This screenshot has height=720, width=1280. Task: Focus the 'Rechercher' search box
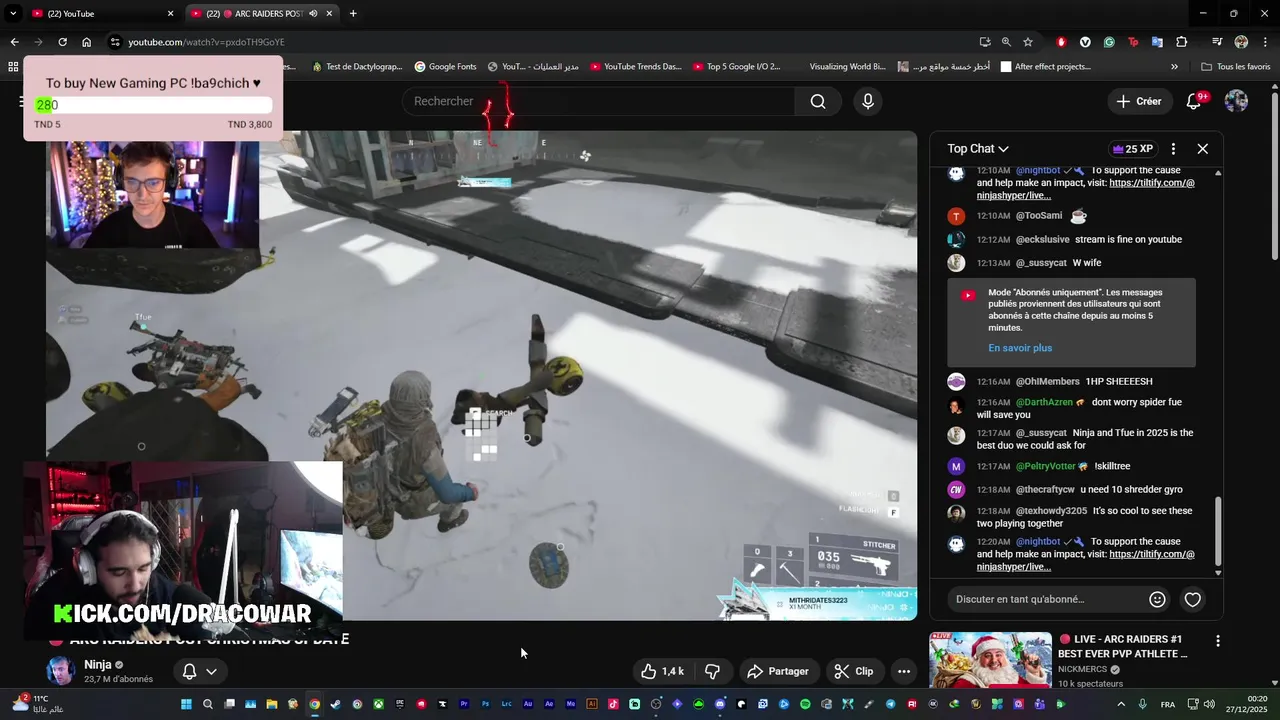click(x=598, y=101)
